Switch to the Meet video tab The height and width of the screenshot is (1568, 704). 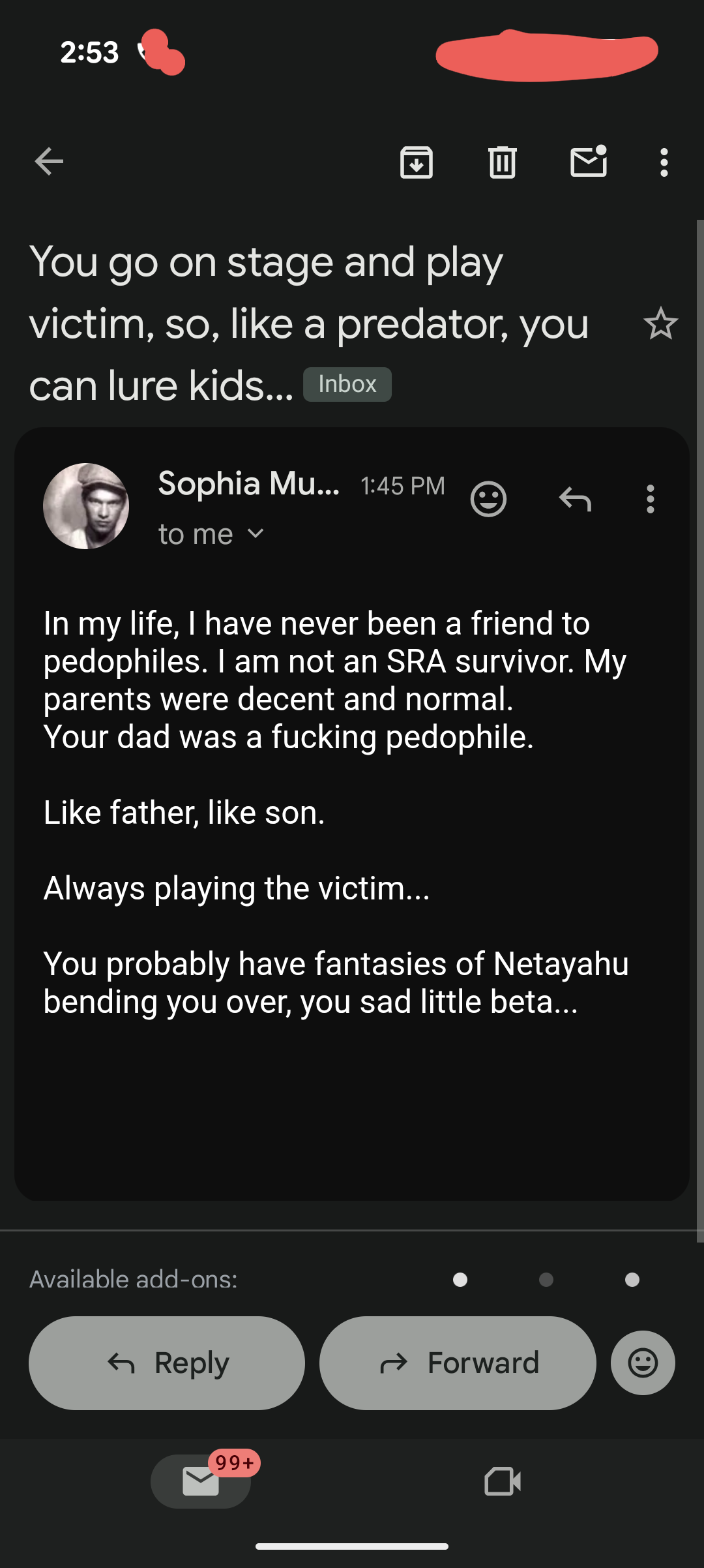[503, 1481]
